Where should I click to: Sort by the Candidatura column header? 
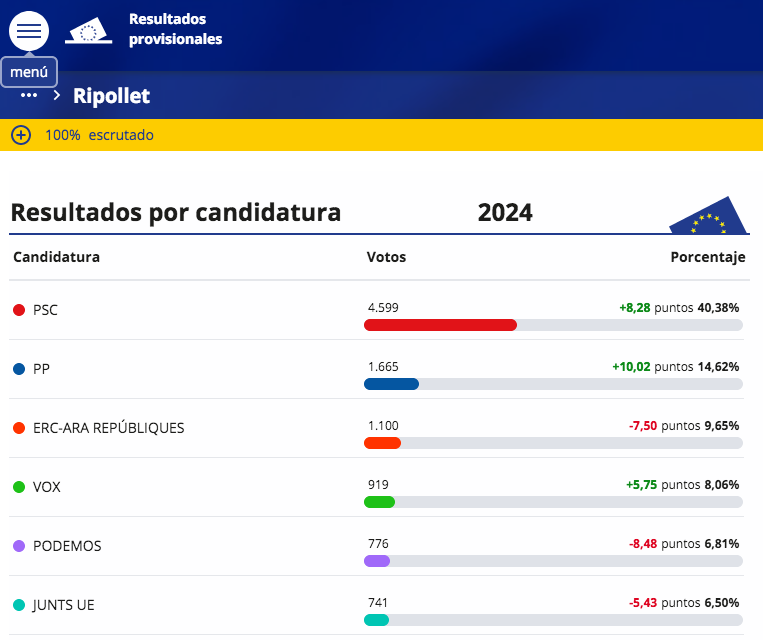(56, 257)
